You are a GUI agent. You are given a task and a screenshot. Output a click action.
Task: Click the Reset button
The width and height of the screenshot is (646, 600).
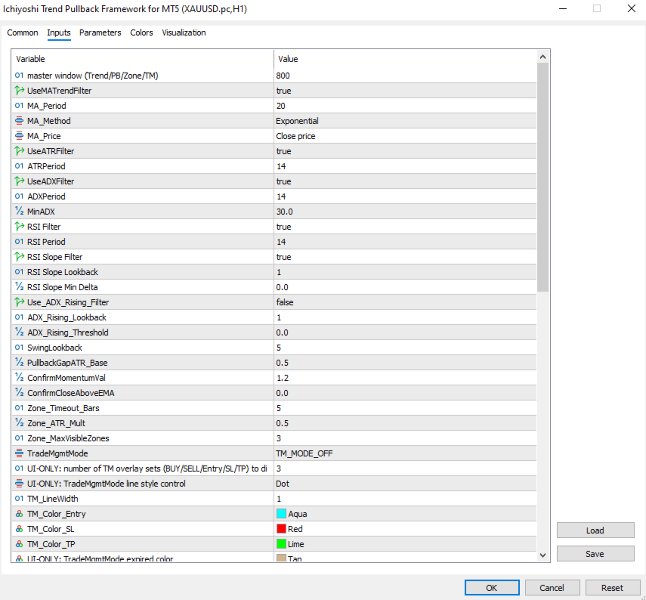click(x=612, y=588)
